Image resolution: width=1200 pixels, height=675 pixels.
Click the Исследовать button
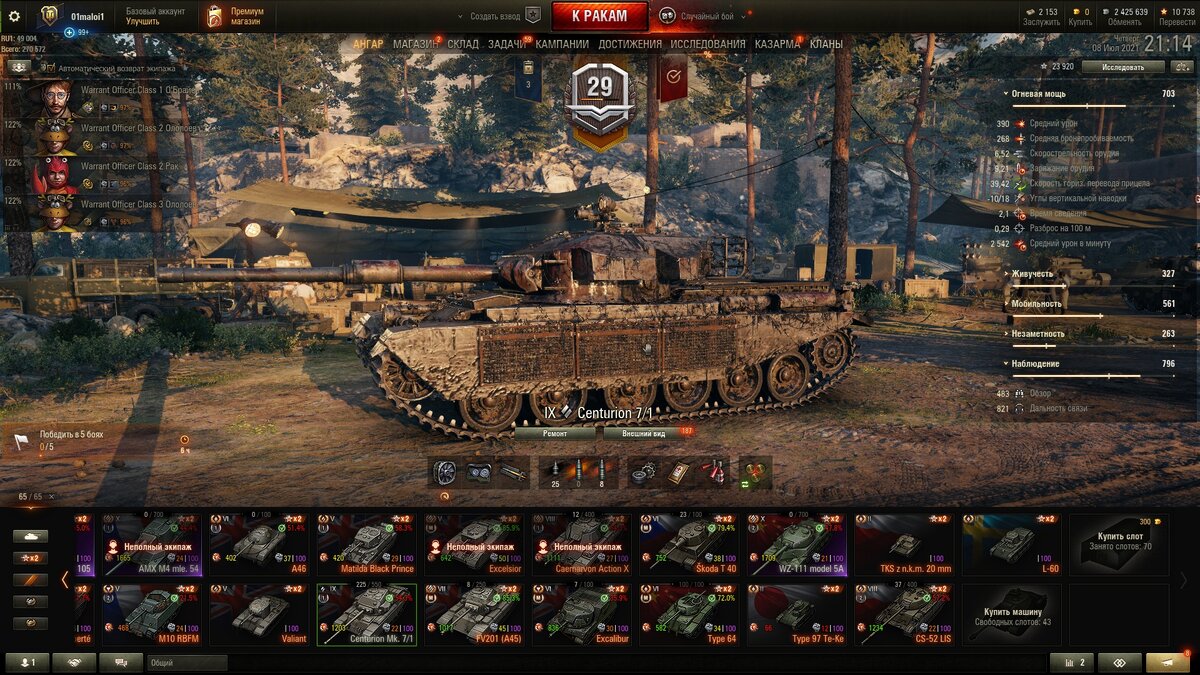(x=1124, y=67)
